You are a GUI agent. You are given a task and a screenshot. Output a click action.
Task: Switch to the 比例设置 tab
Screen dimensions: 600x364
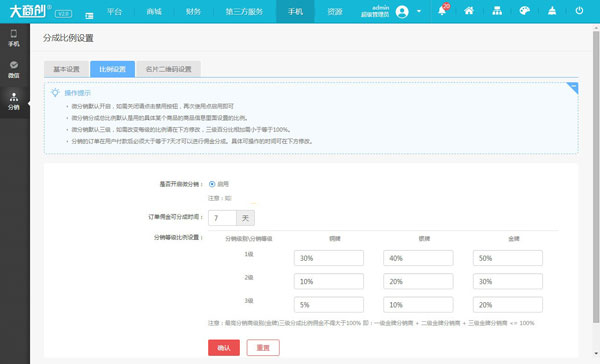coord(112,69)
